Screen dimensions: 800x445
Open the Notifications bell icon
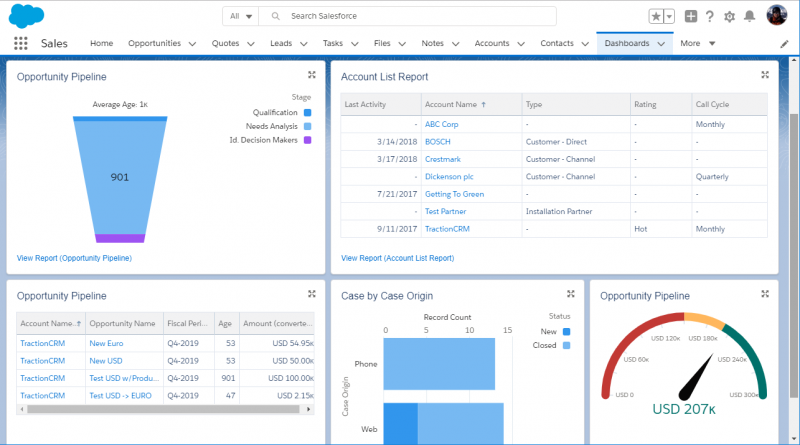(x=749, y=16)
